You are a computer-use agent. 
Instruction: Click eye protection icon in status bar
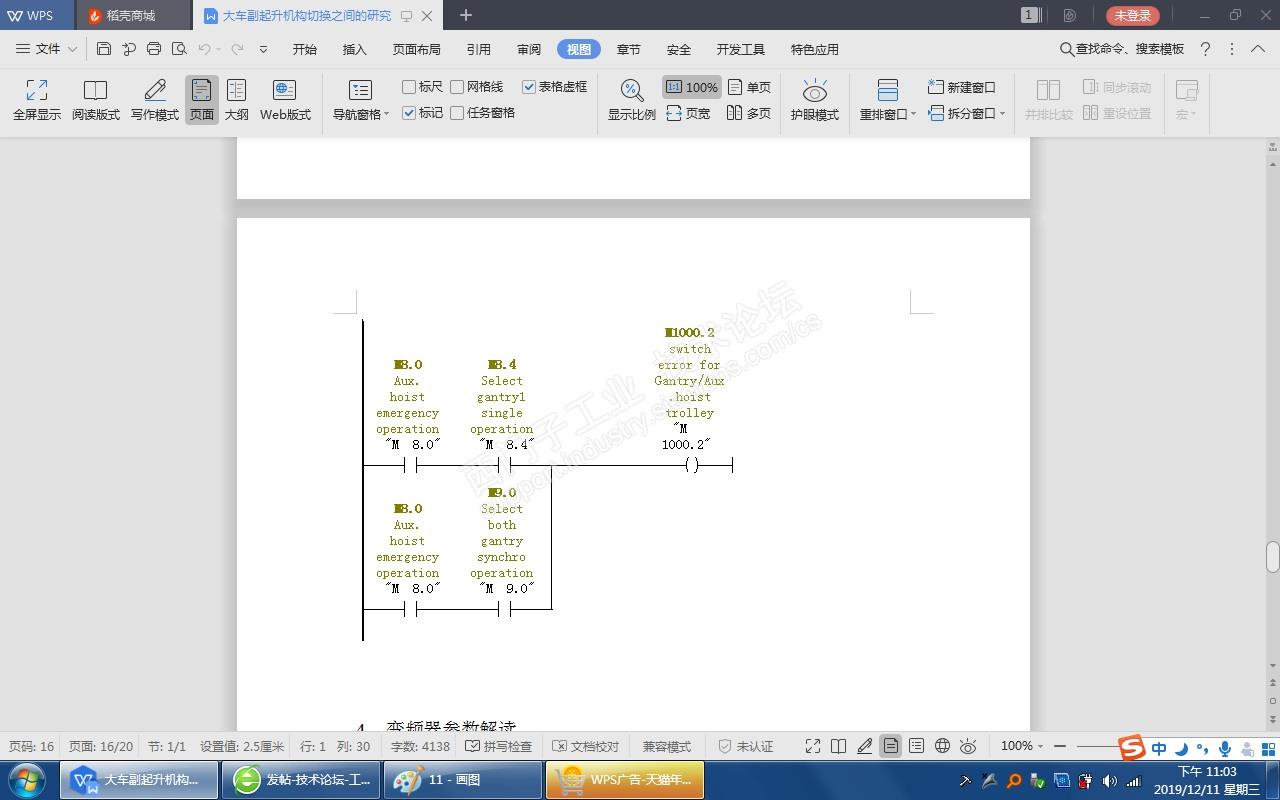(x=968, y=746)
